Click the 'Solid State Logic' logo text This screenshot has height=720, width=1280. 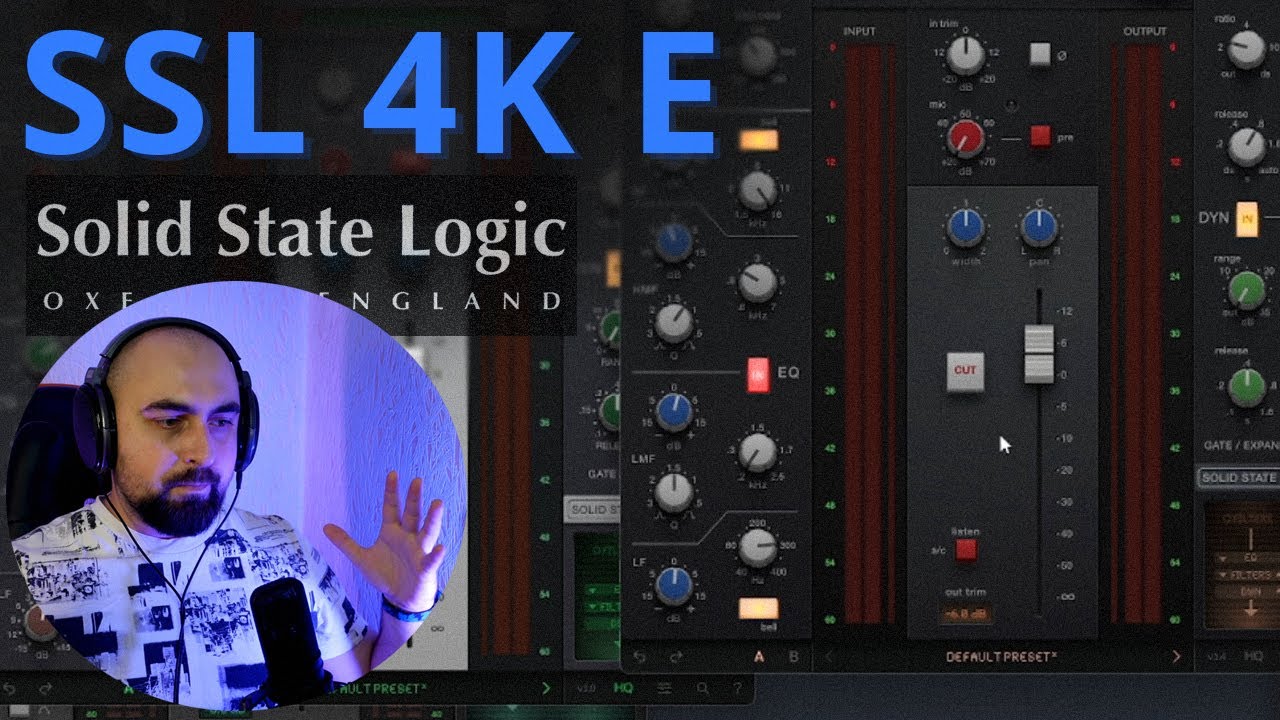300,232
